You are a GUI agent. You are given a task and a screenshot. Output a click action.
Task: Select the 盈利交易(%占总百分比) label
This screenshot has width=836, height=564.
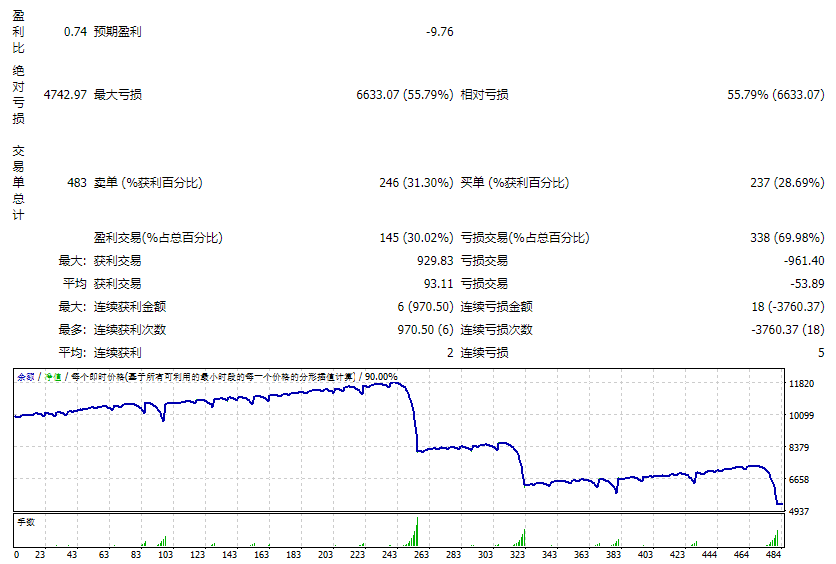(x=158, y=238)
